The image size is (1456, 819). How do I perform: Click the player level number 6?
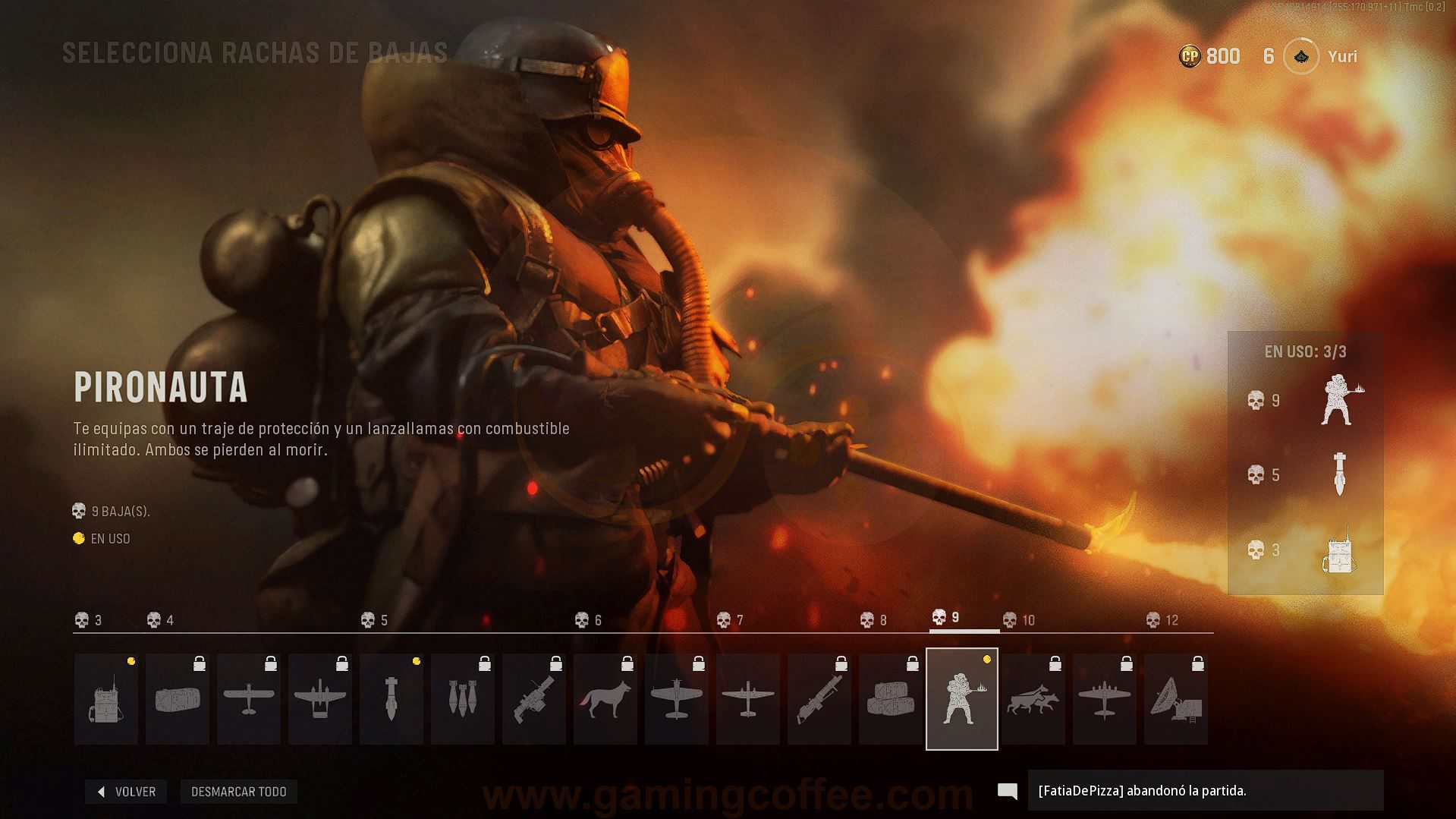point(1269,56)
